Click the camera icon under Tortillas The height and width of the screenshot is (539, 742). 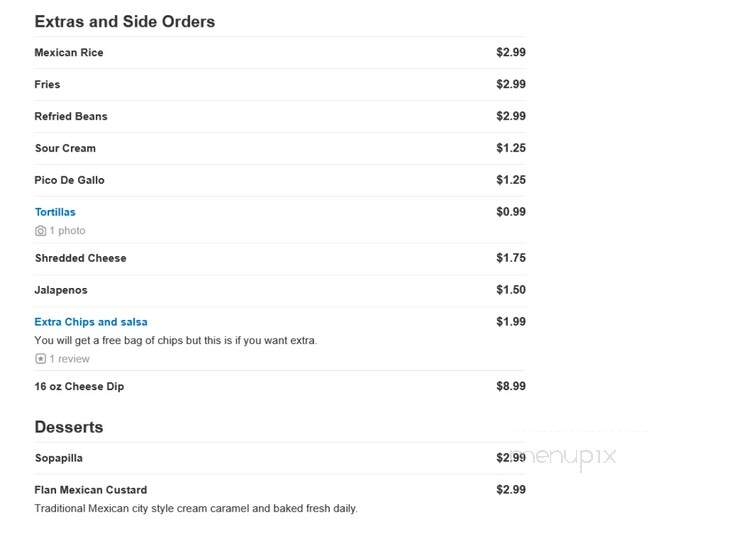tap(41, 230)
